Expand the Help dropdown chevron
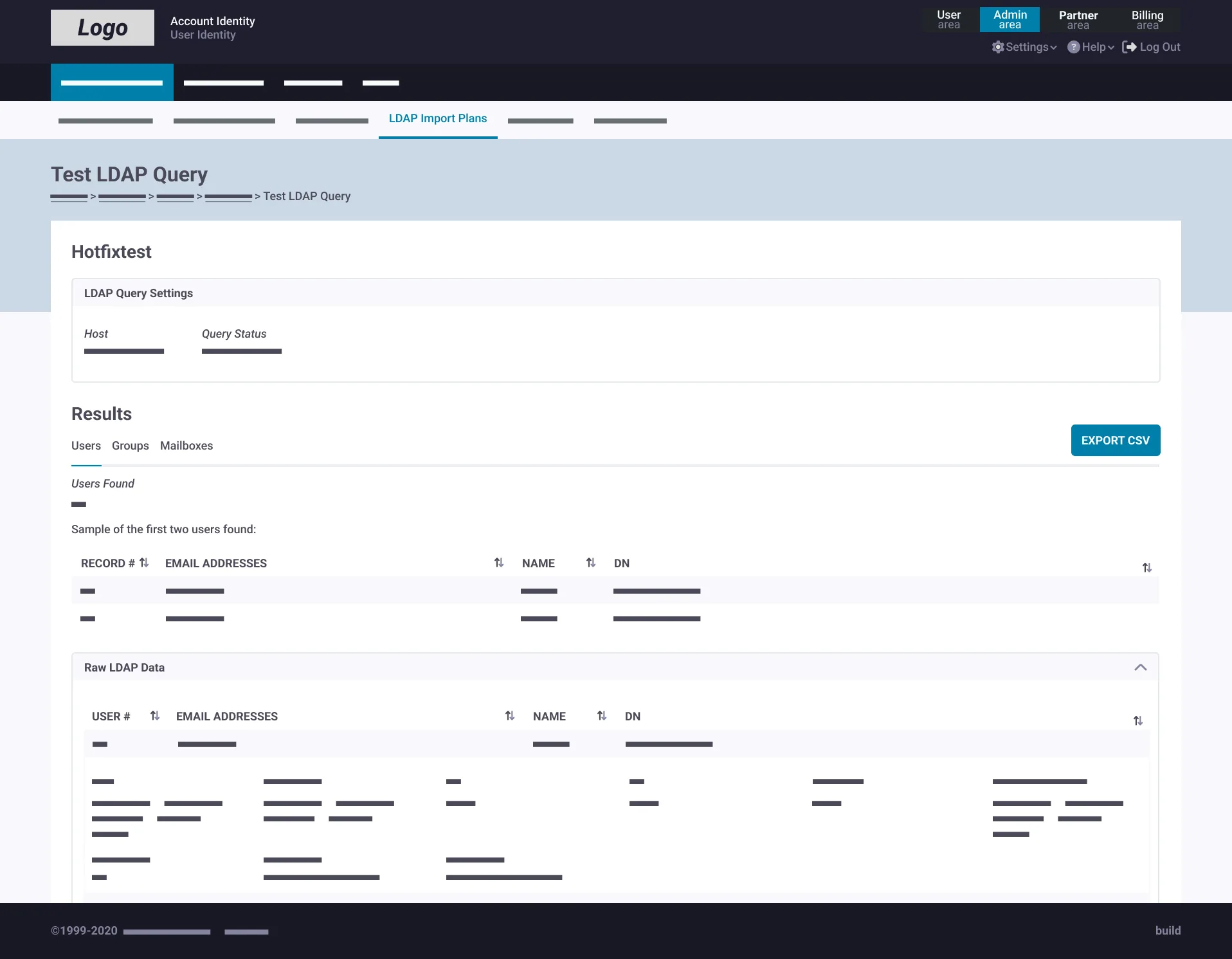Image resolution: width=1232 pixels, height=959 pixels. [1110, 48]
